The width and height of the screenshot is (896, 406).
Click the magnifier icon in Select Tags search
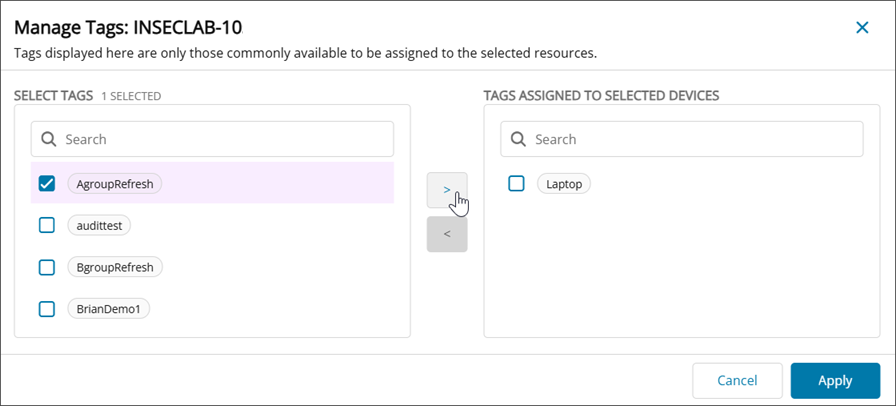coord(49,139)
